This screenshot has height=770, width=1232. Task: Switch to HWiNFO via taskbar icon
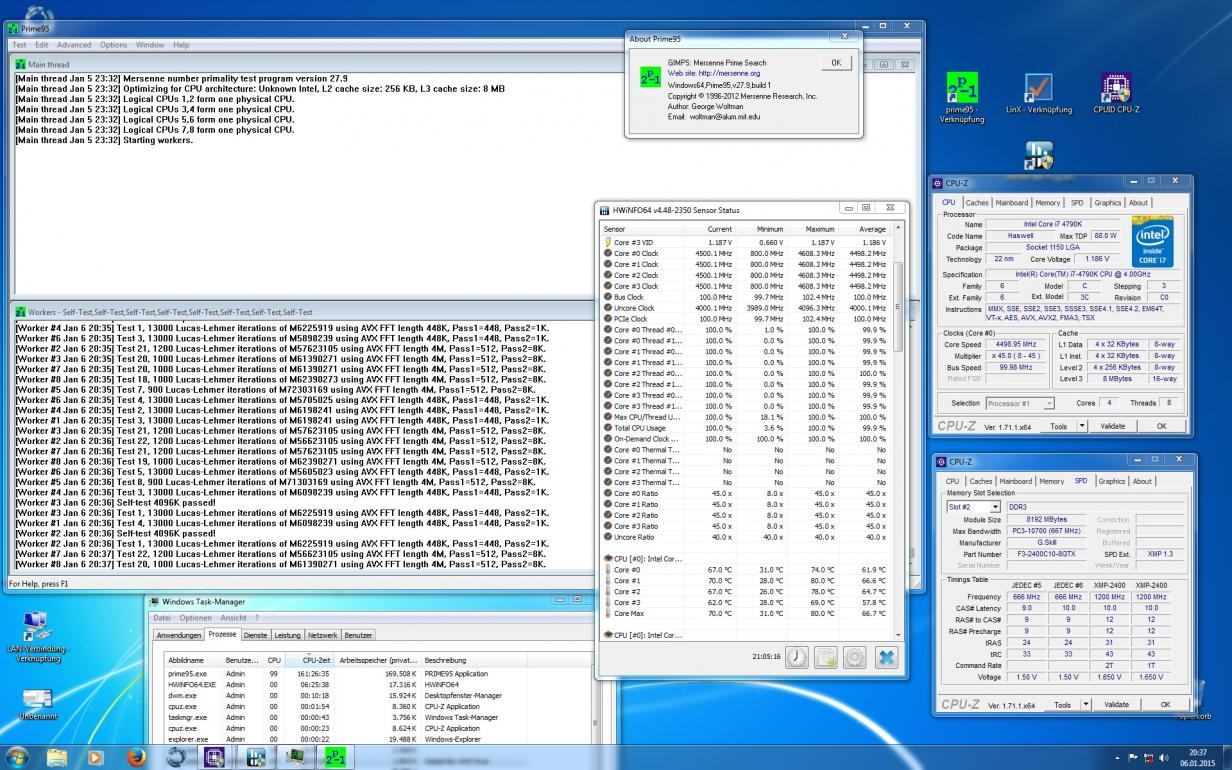coord(256,757)
